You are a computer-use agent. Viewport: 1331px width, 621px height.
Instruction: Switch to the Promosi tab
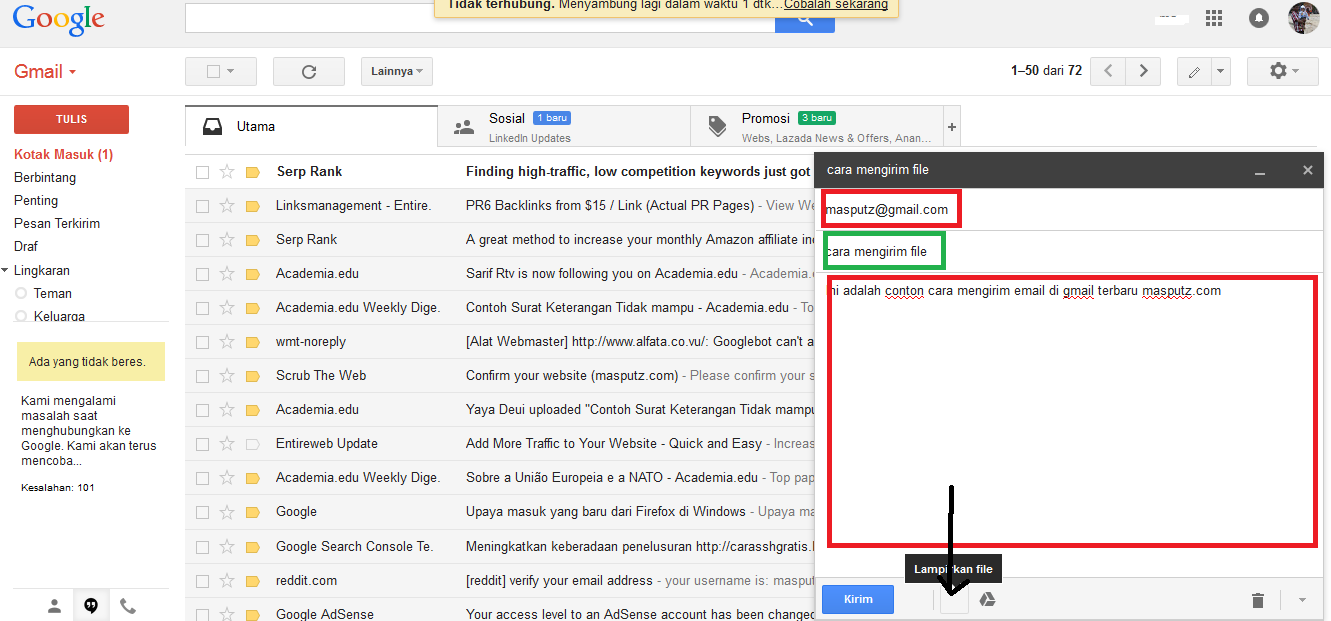pyautogui.click(x=816, y=127)
